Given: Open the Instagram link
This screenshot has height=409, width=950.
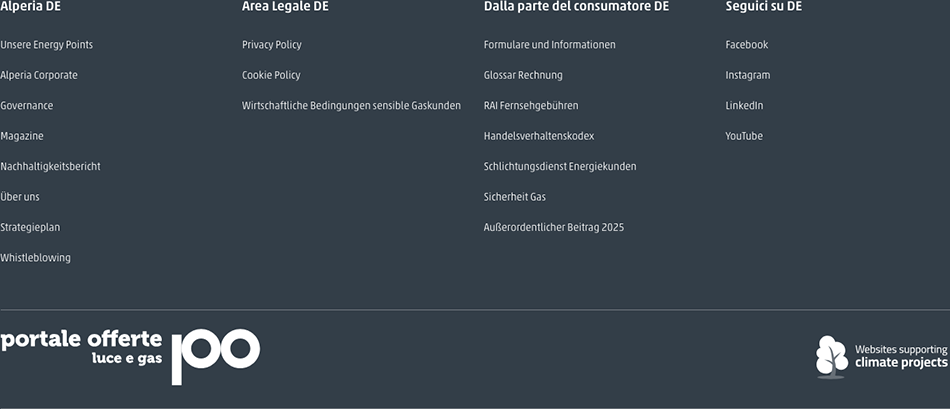Looking at the screenshot, I should point(748,75).
